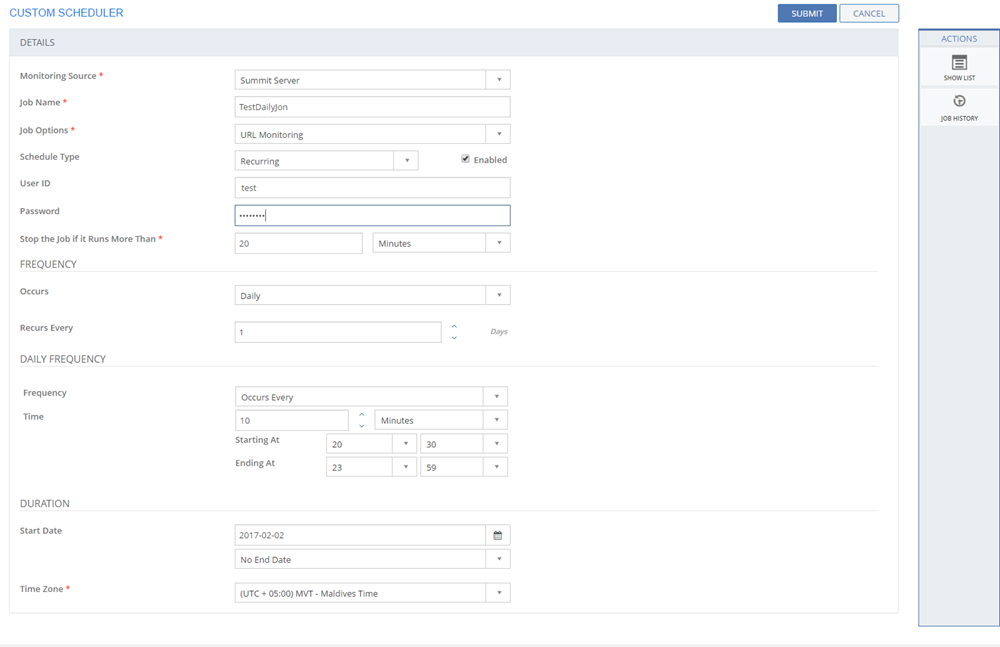Open the Occurs frequency dropdown
Image resolution: width=1000 pixels, height=647 pixels.
tap(498, 296)
